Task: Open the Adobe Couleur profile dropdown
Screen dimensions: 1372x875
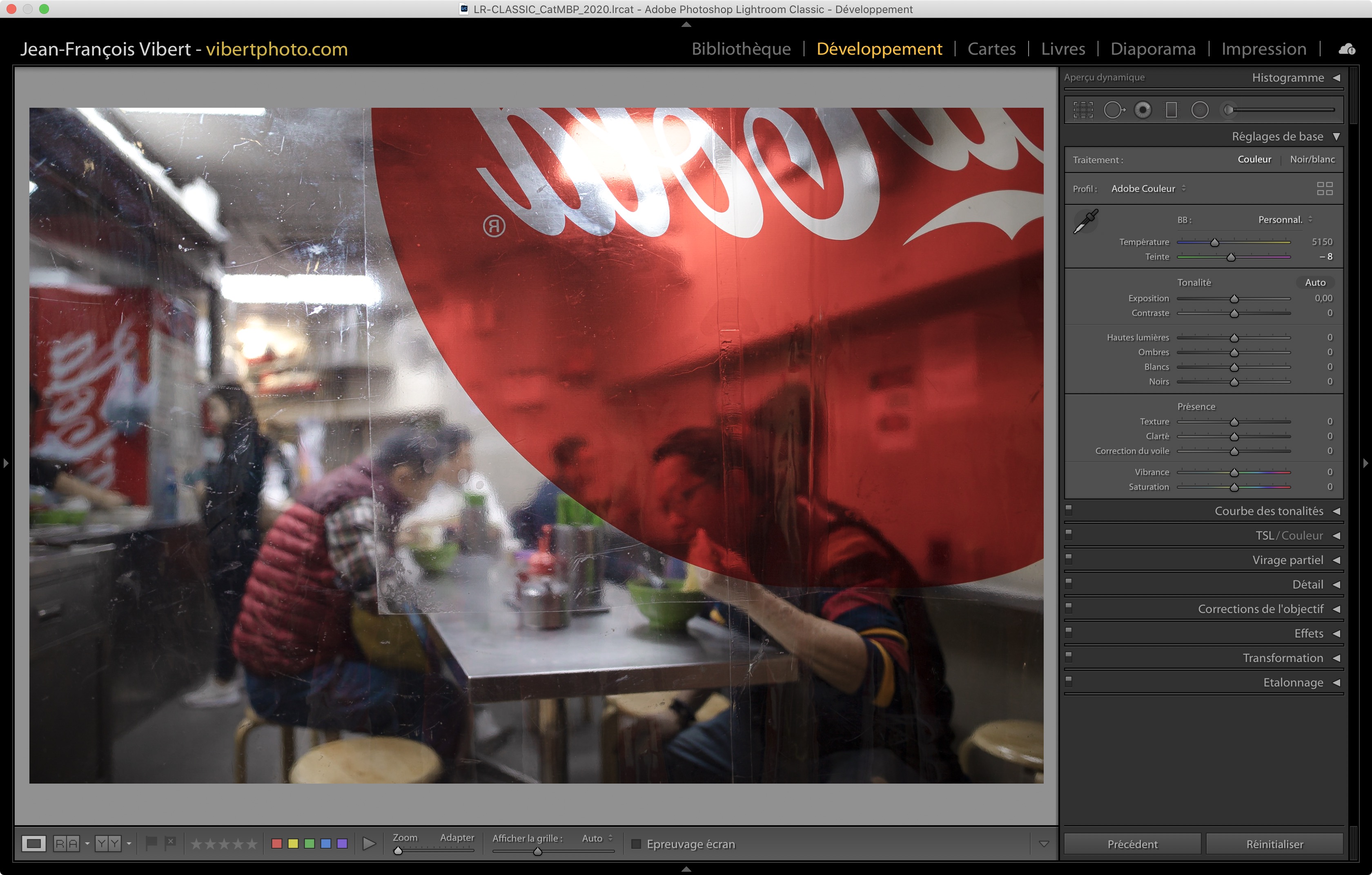Action: click(1147, 189)
